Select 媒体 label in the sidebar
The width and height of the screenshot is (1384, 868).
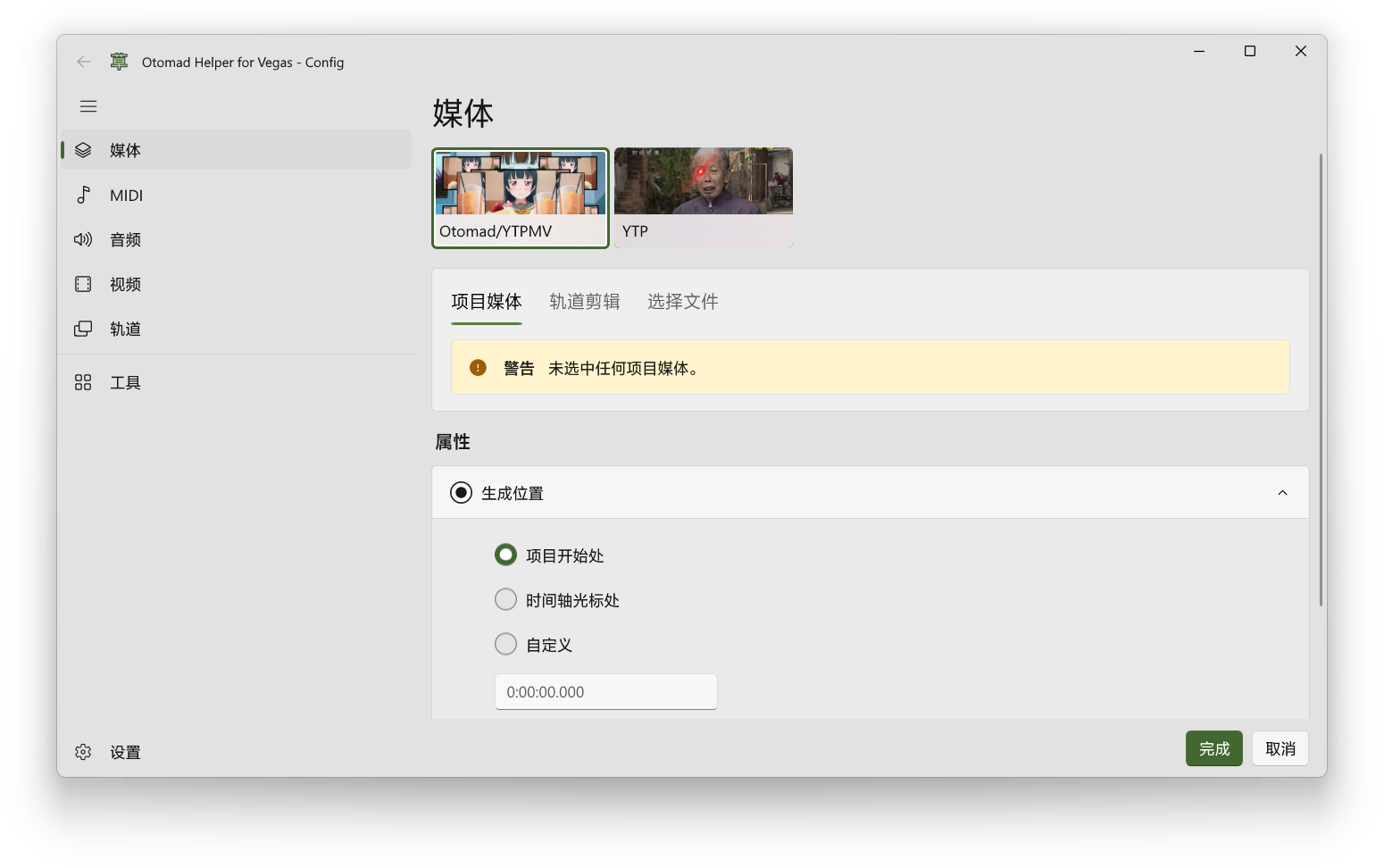(x=125, y=150)
